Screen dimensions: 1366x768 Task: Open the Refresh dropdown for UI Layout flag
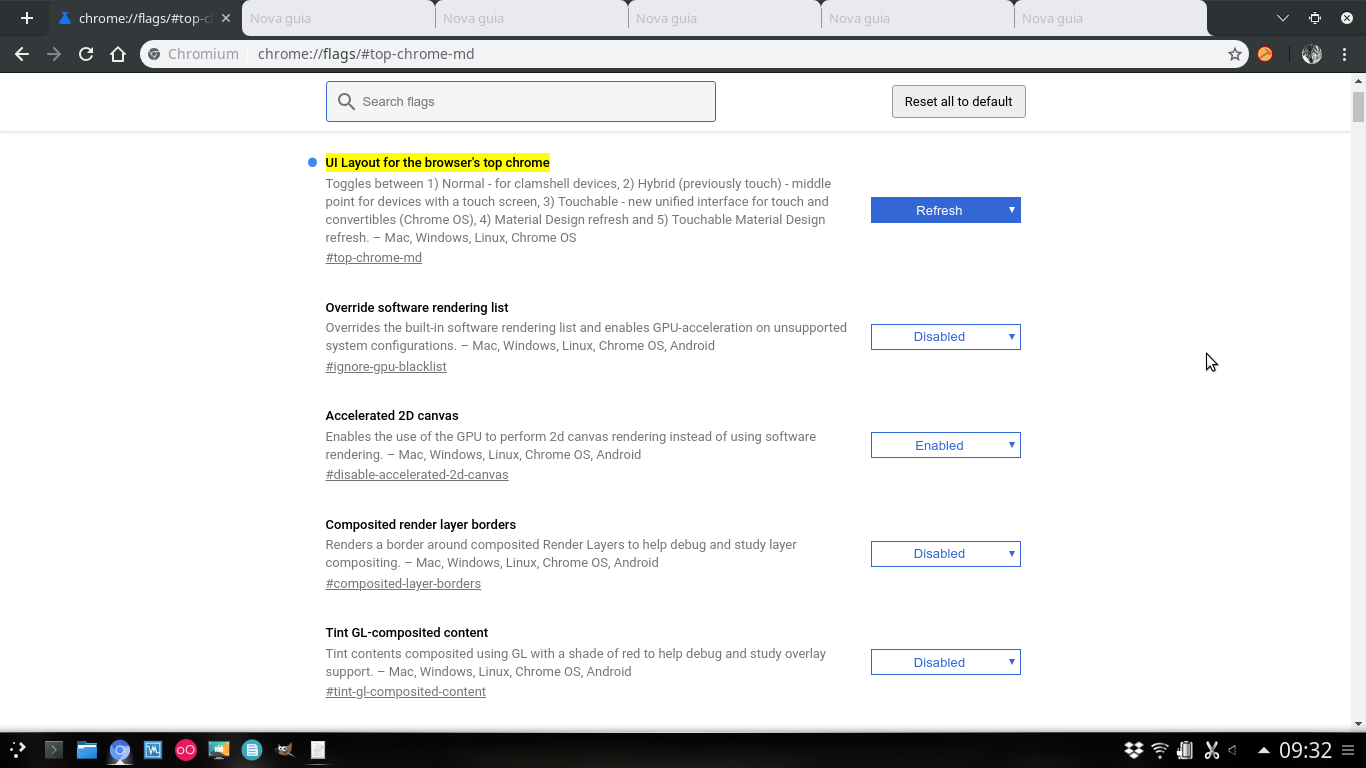(944, 210)
